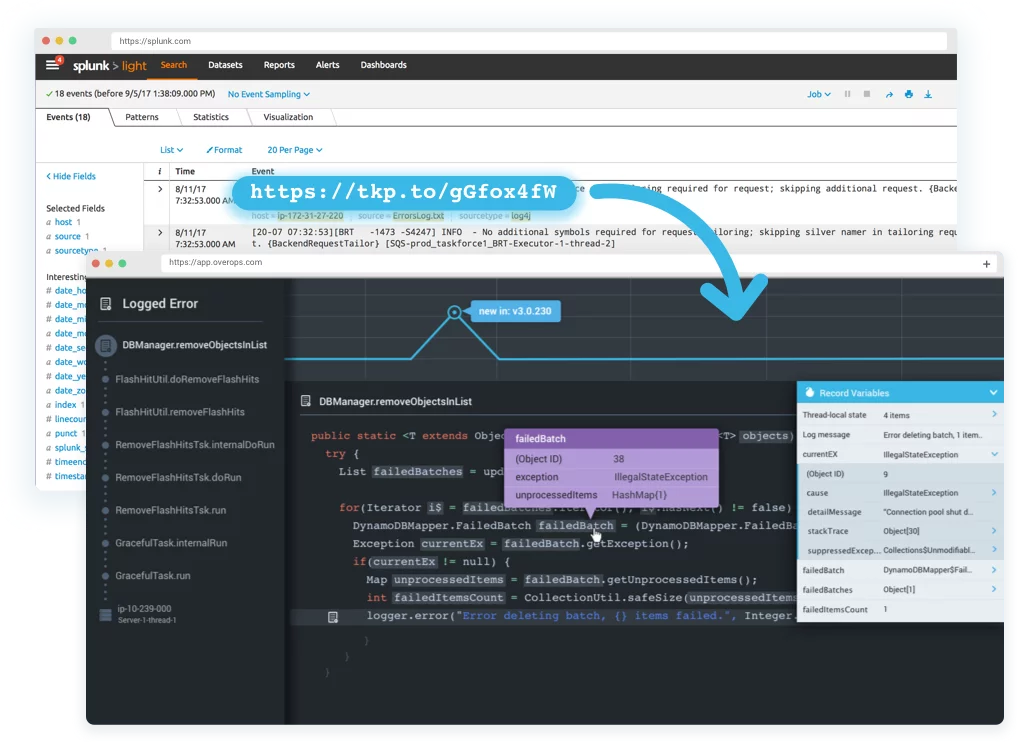Viewport: 1018px width, 742px height.
Task: Expand the second 8/11/17 event row
Action: pos(160,232)
